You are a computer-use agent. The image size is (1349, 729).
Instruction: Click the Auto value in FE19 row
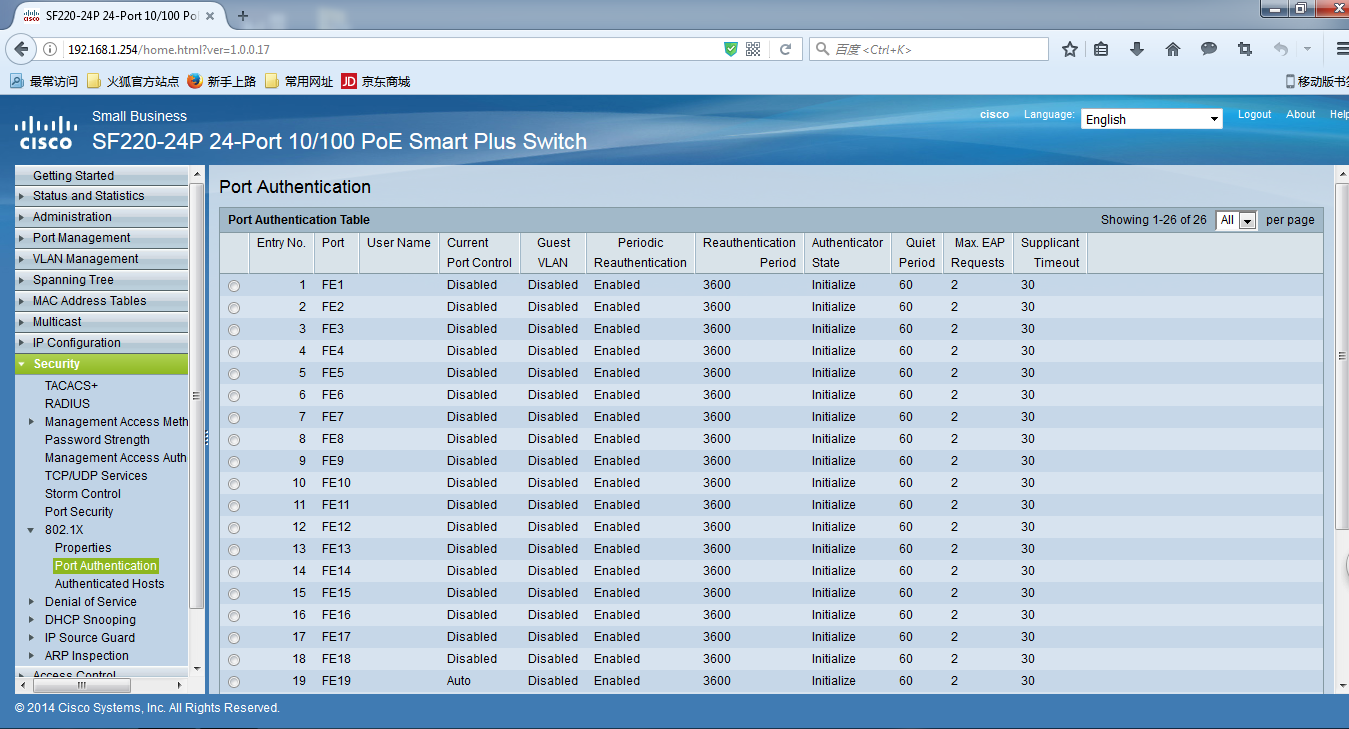[459, 681]
